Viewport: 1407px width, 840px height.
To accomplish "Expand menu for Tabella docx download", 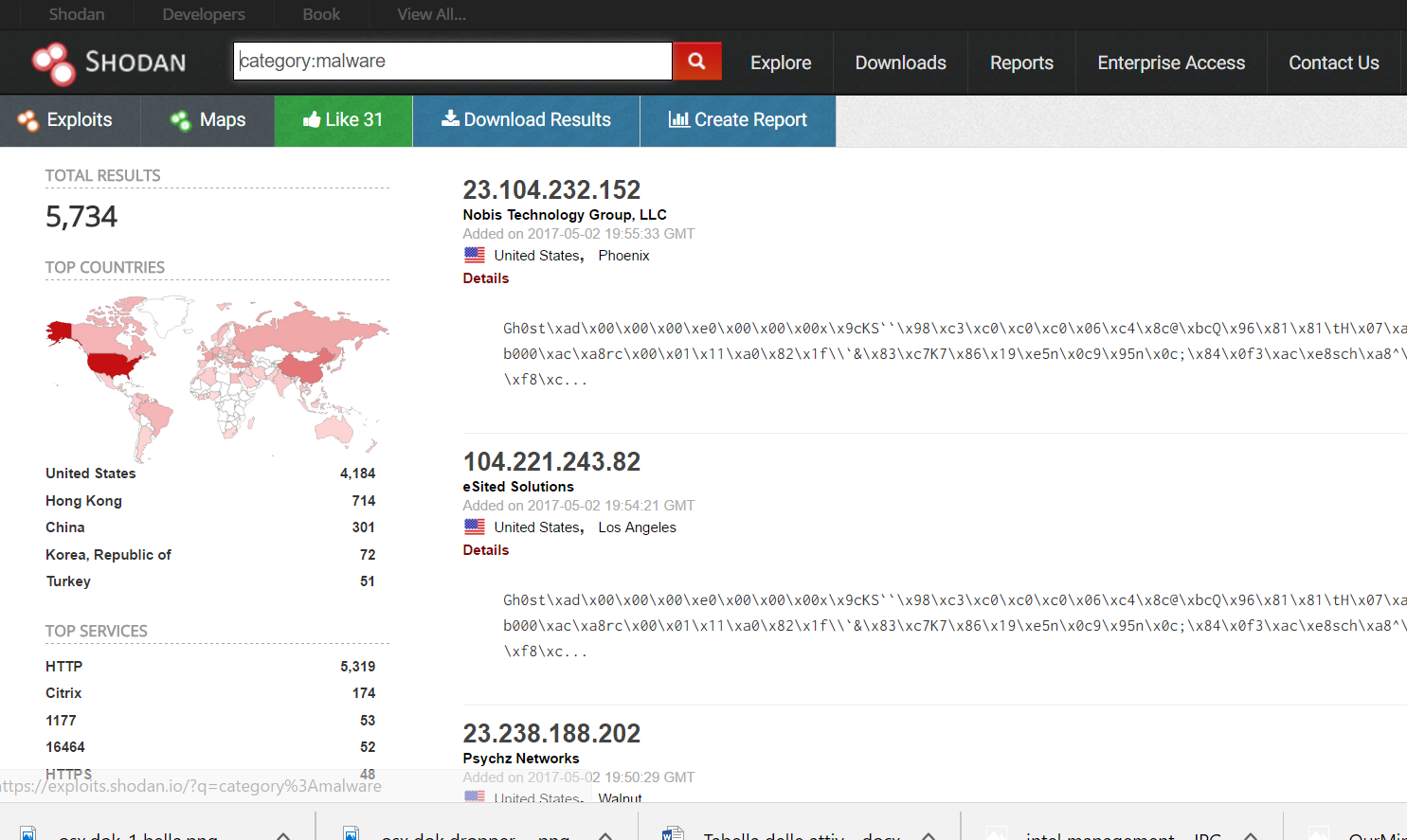I will pos(929,834).
